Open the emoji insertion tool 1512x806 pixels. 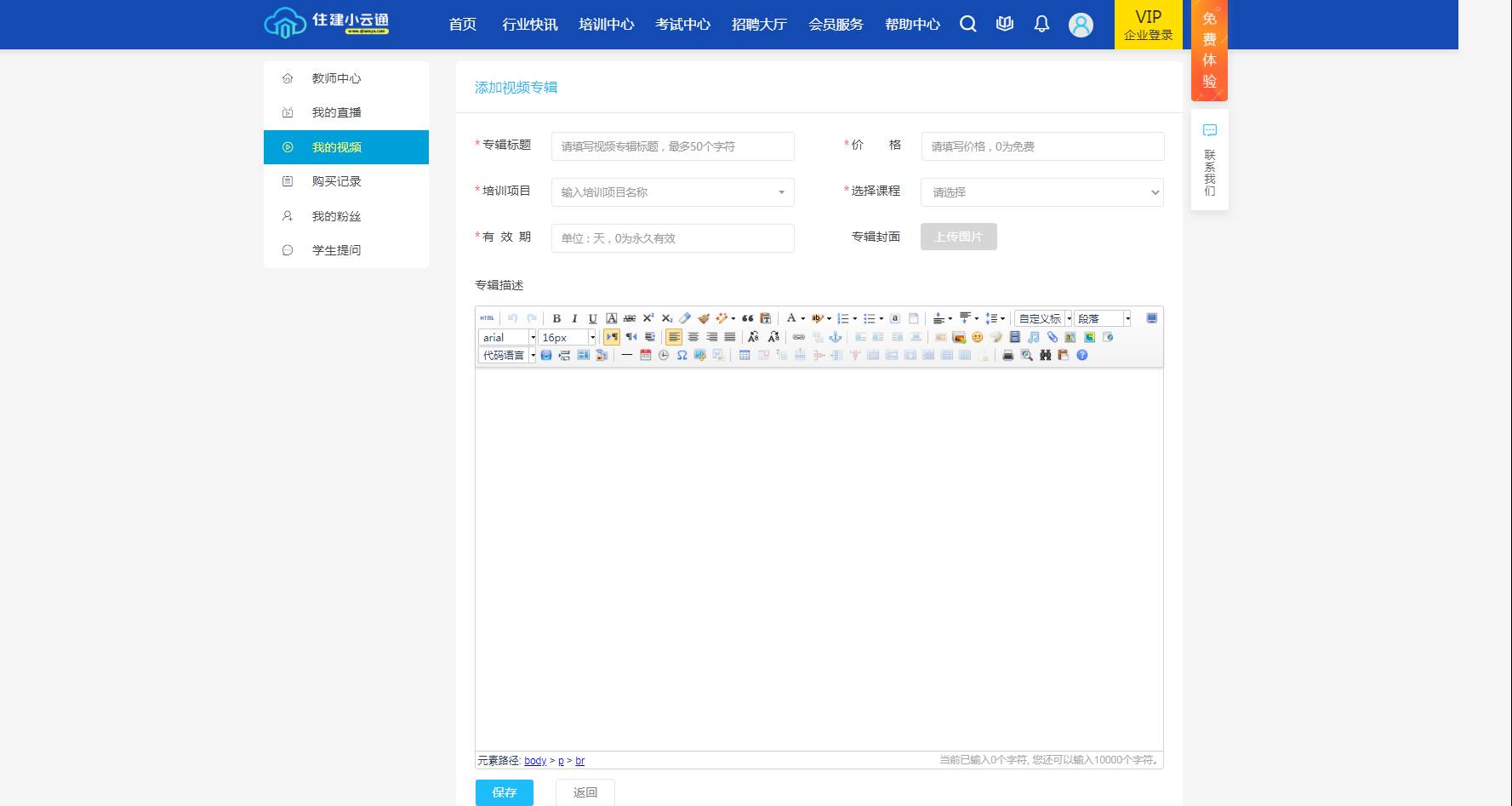point(976,338)
